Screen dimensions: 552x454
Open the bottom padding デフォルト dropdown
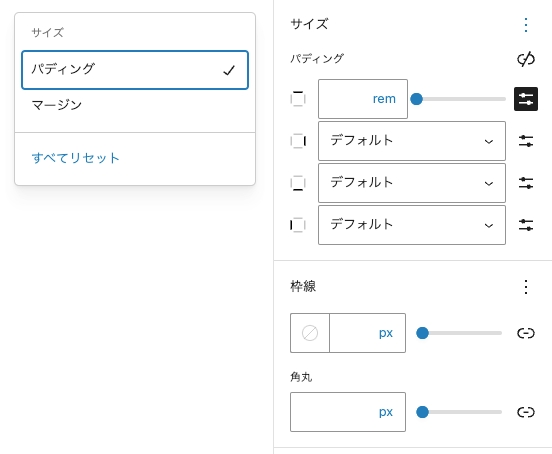pyautogui.click(x=412, y=183)
